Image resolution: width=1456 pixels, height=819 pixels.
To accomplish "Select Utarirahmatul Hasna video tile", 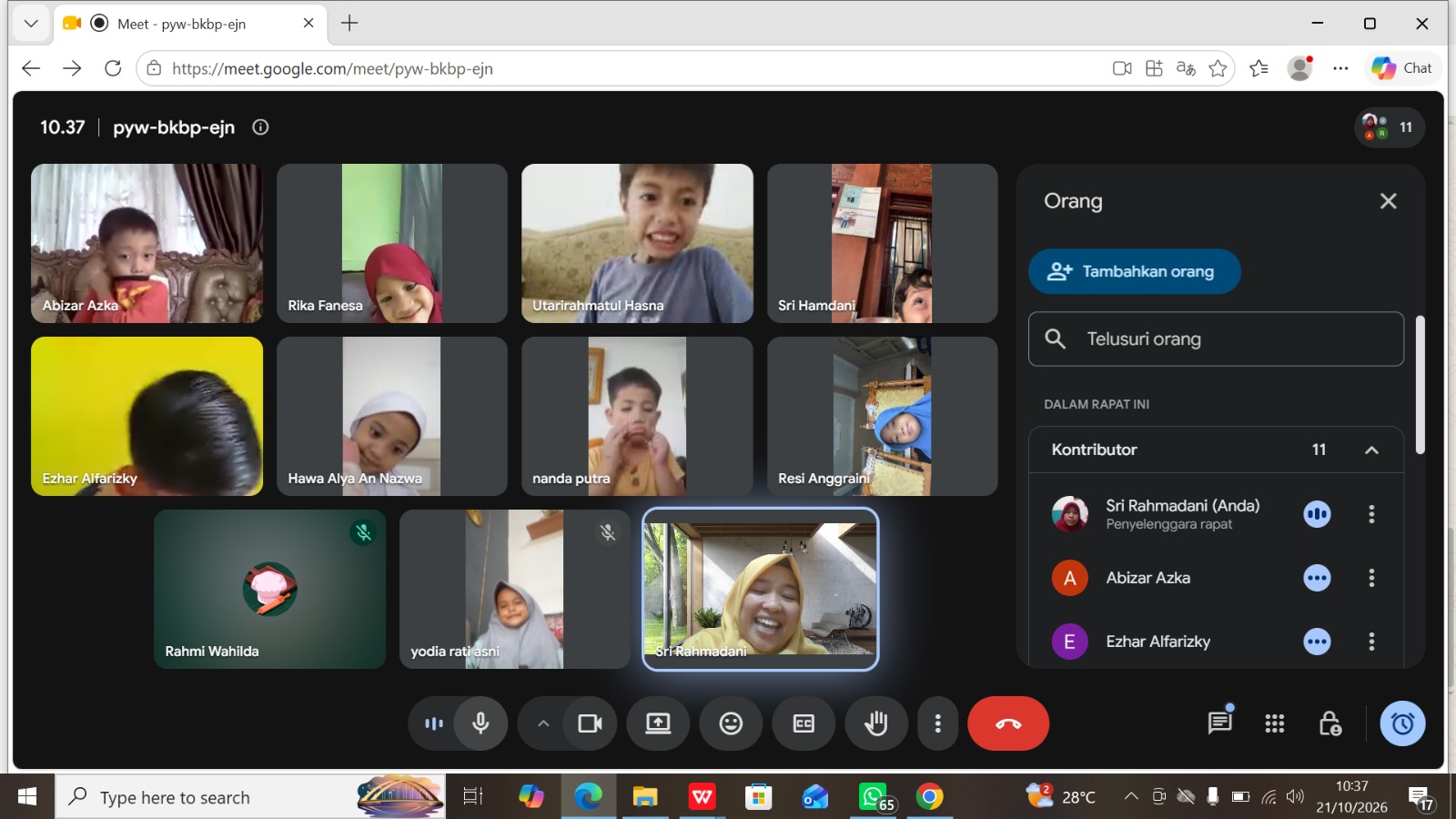I will coord(637,243).
